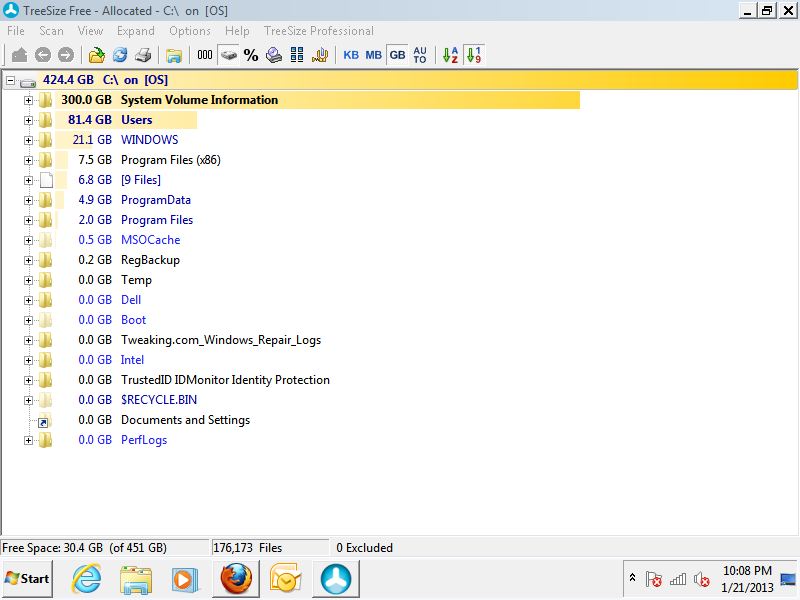Click the chart bars toolbar icon

[x=320, y=55]
